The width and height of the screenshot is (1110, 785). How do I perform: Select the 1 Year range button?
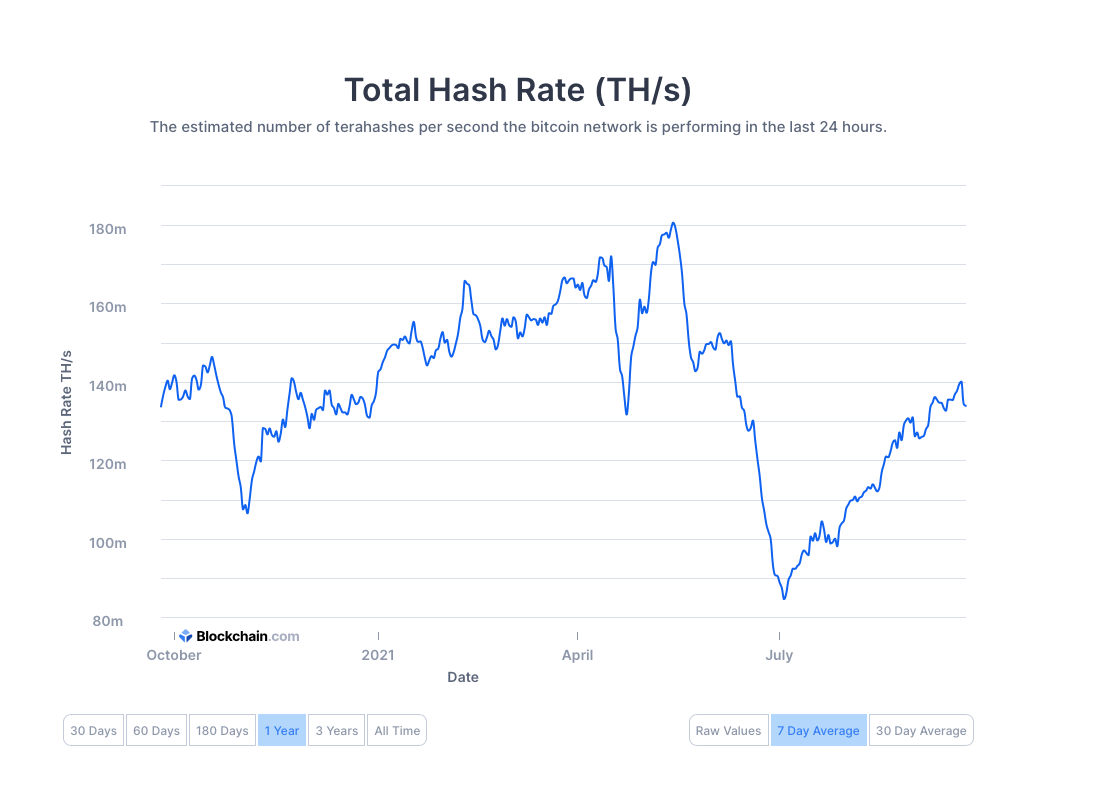pyautogui.click(x=282, y=731)
